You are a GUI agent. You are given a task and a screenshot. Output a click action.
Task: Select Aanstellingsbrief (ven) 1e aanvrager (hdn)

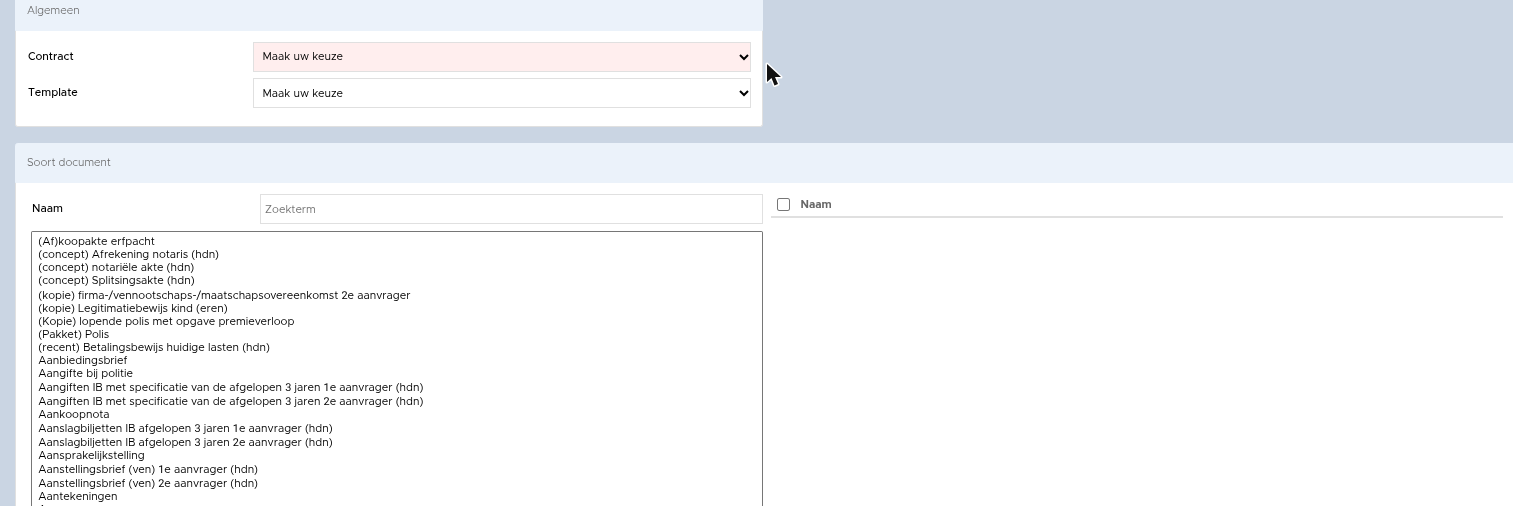[397, 469]
